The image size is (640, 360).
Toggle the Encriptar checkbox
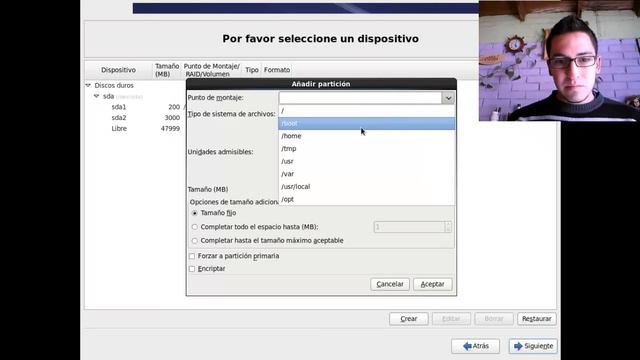point(192,269)
